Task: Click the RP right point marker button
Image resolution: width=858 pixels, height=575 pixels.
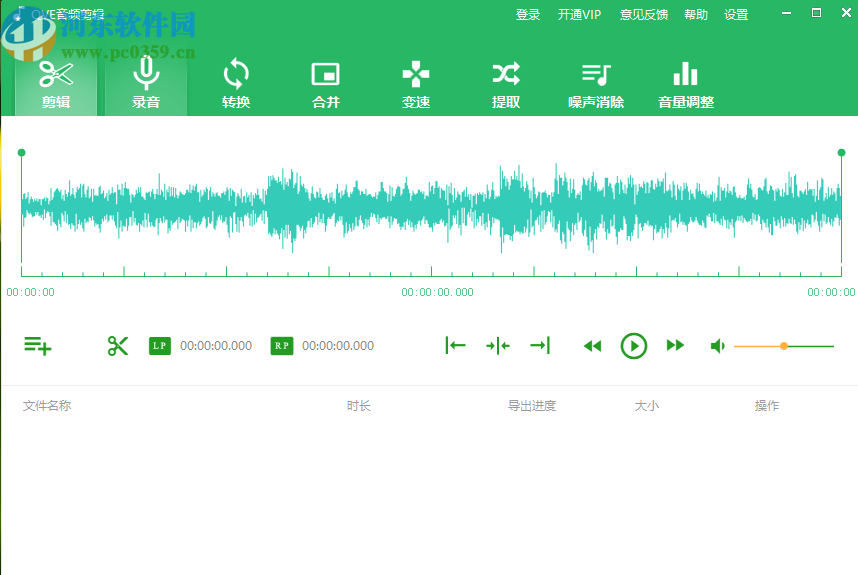Action: [x=282, y=346]
